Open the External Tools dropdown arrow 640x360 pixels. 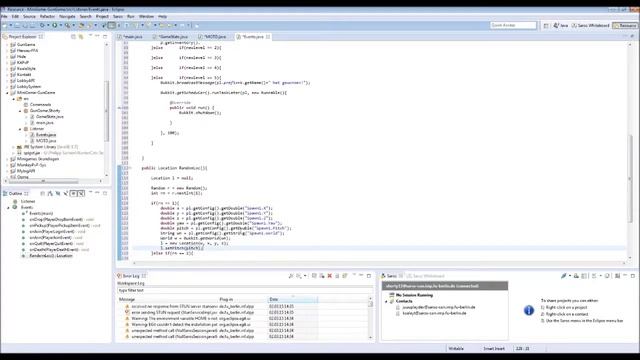pyautogui.click(x=73, y=25)
